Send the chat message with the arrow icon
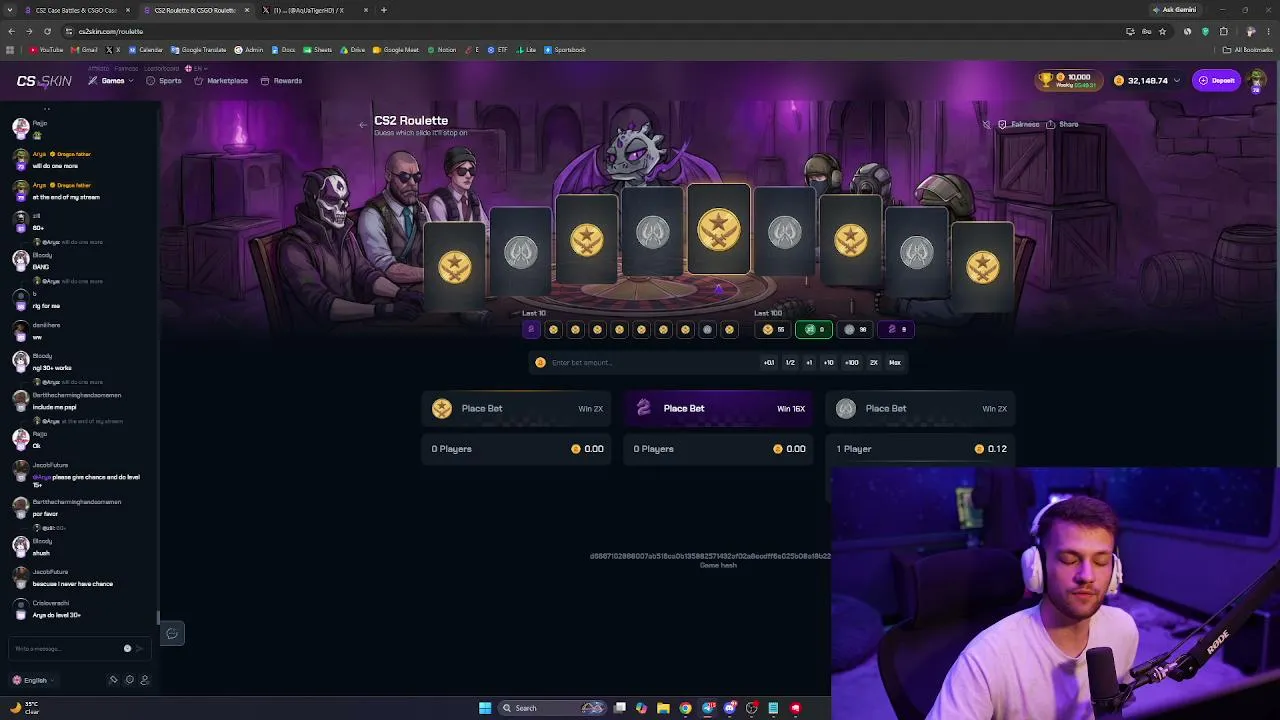 pos(139,649)
